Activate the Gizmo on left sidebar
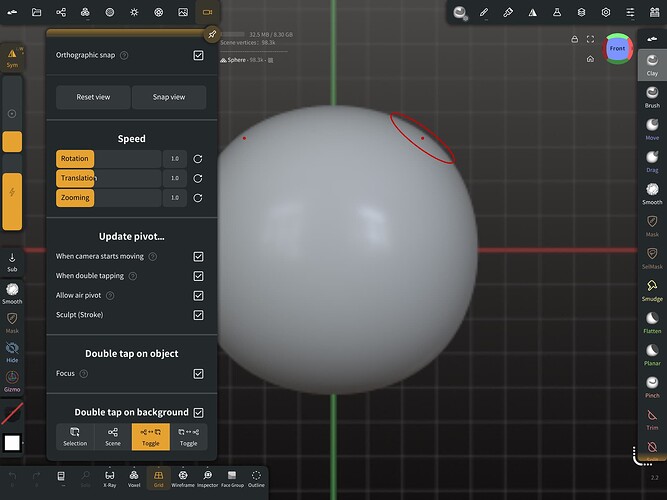This screenshot has height=500, width=667. coord(12,382)
